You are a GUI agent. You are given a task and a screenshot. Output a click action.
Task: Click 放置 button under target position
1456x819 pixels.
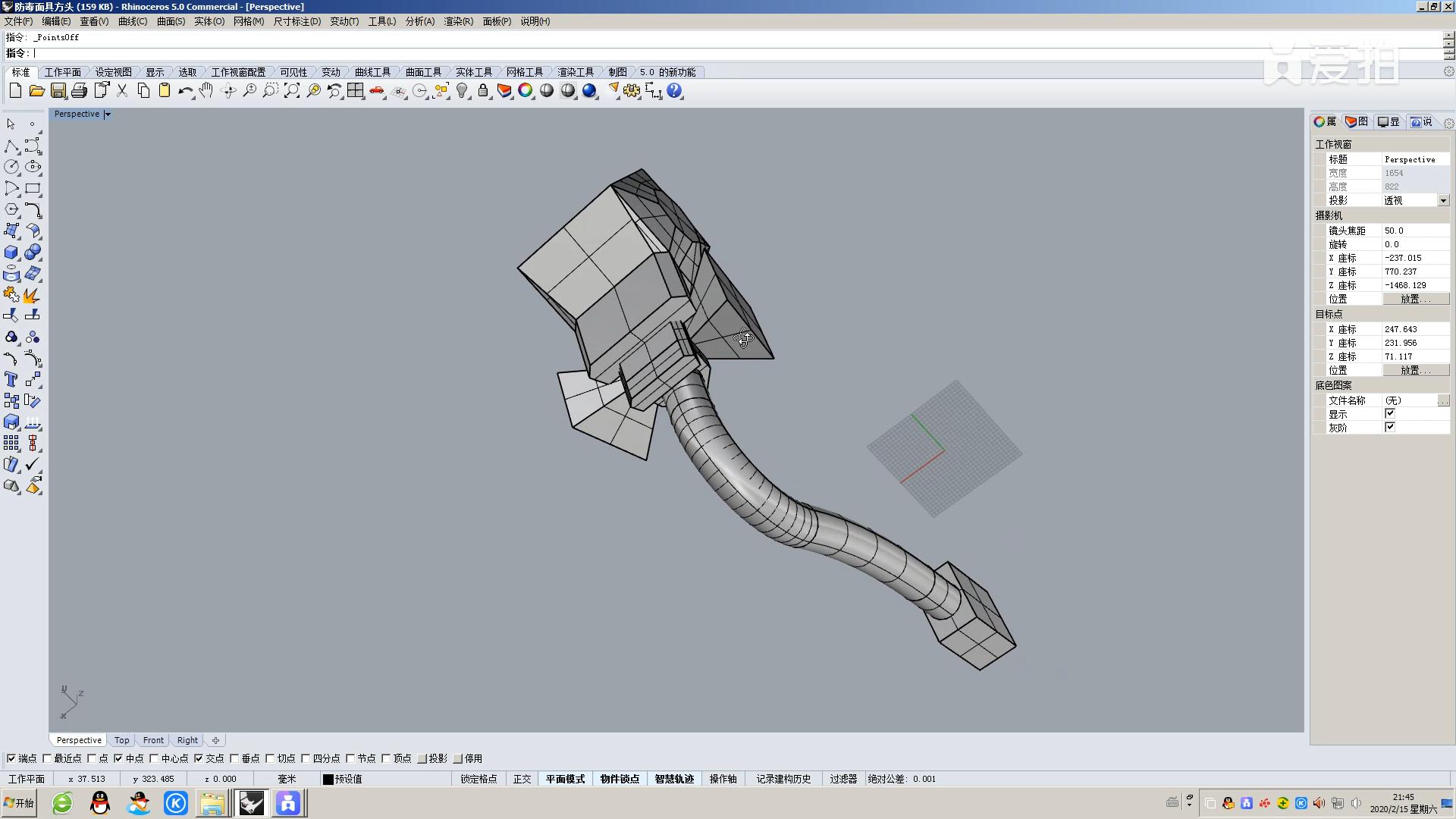pos(1415,371)
